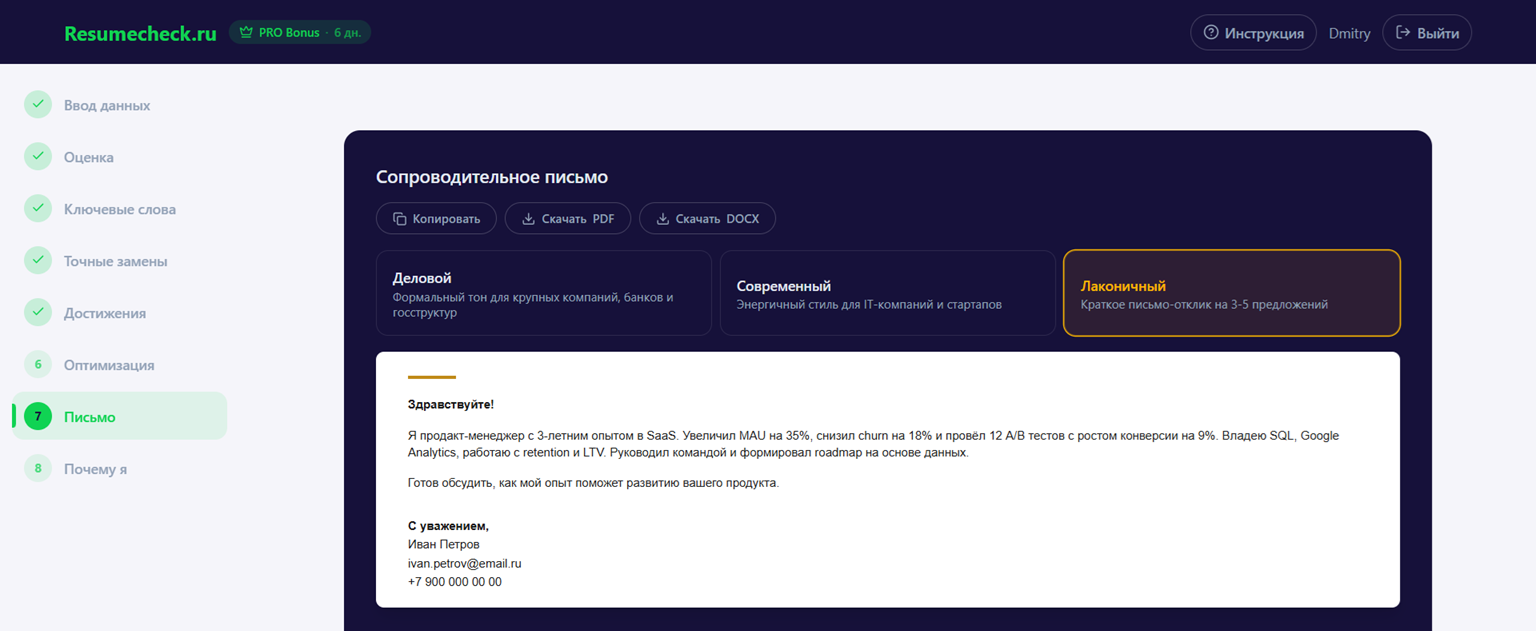This screenshot has height=631, width=1536.
Task: Click the question mark icon in Инструкция
Action: (1211, 33)
